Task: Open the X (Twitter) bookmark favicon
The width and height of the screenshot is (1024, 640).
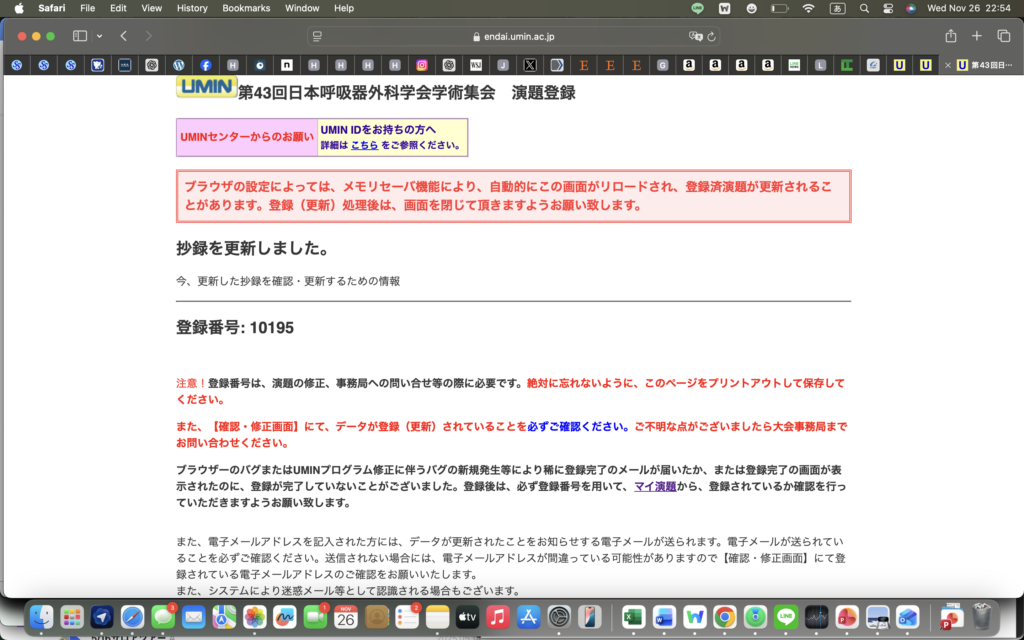Action: tap(528, 65)
